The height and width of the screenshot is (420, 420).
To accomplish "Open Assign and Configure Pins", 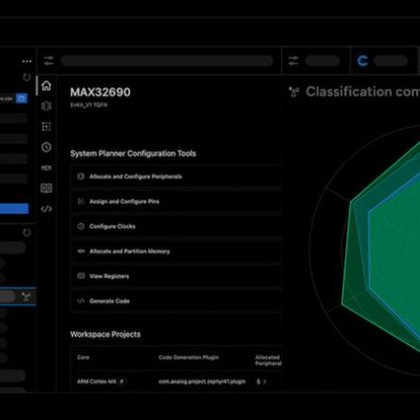I will (x=176, y=201).
